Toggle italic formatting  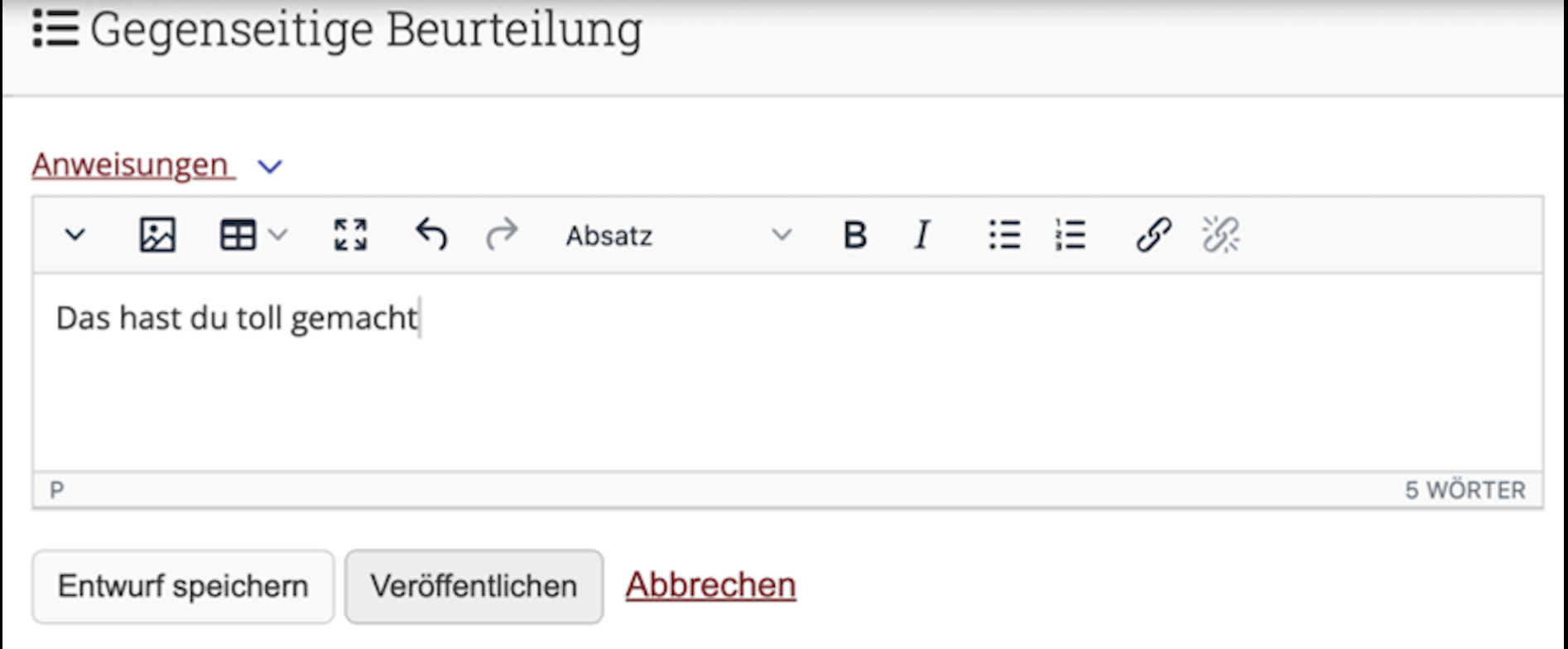pyautogui.click(x=922, y=235)
